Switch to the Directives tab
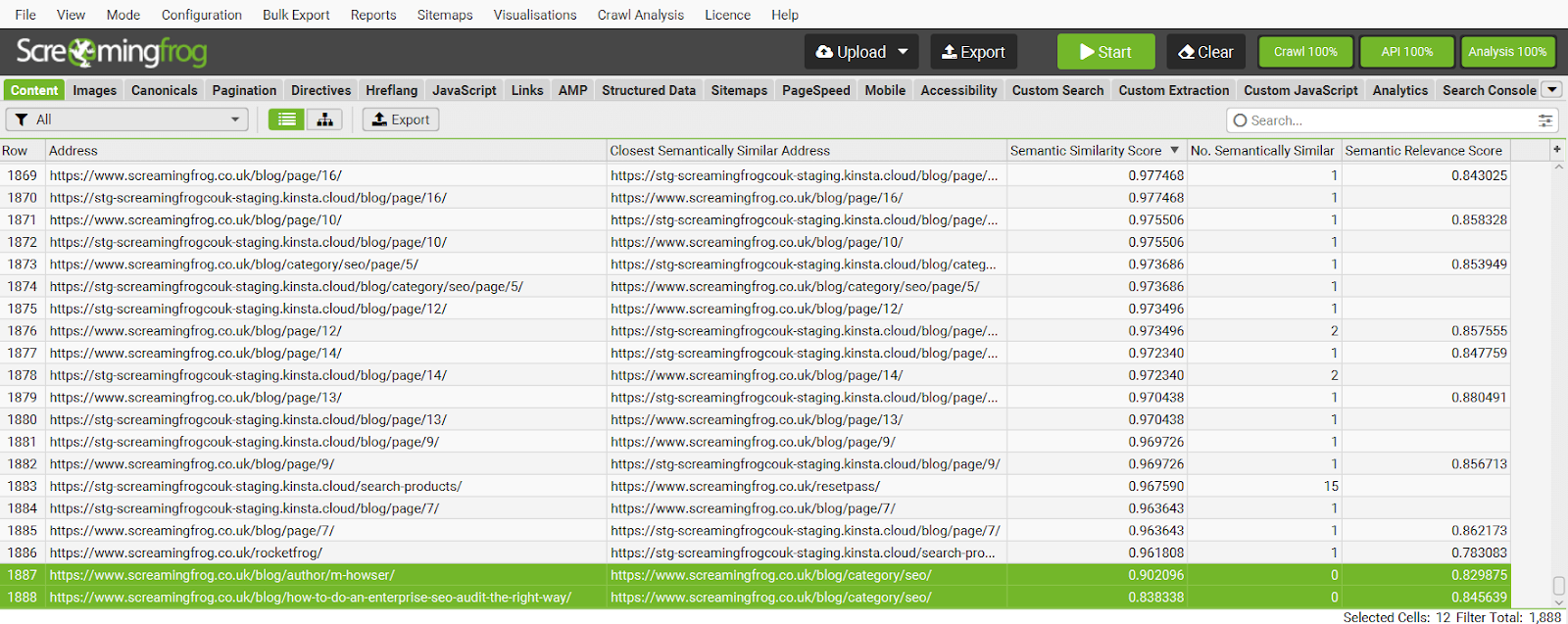Viewport: 1568px width, 624px height. [x=321, y=90]
